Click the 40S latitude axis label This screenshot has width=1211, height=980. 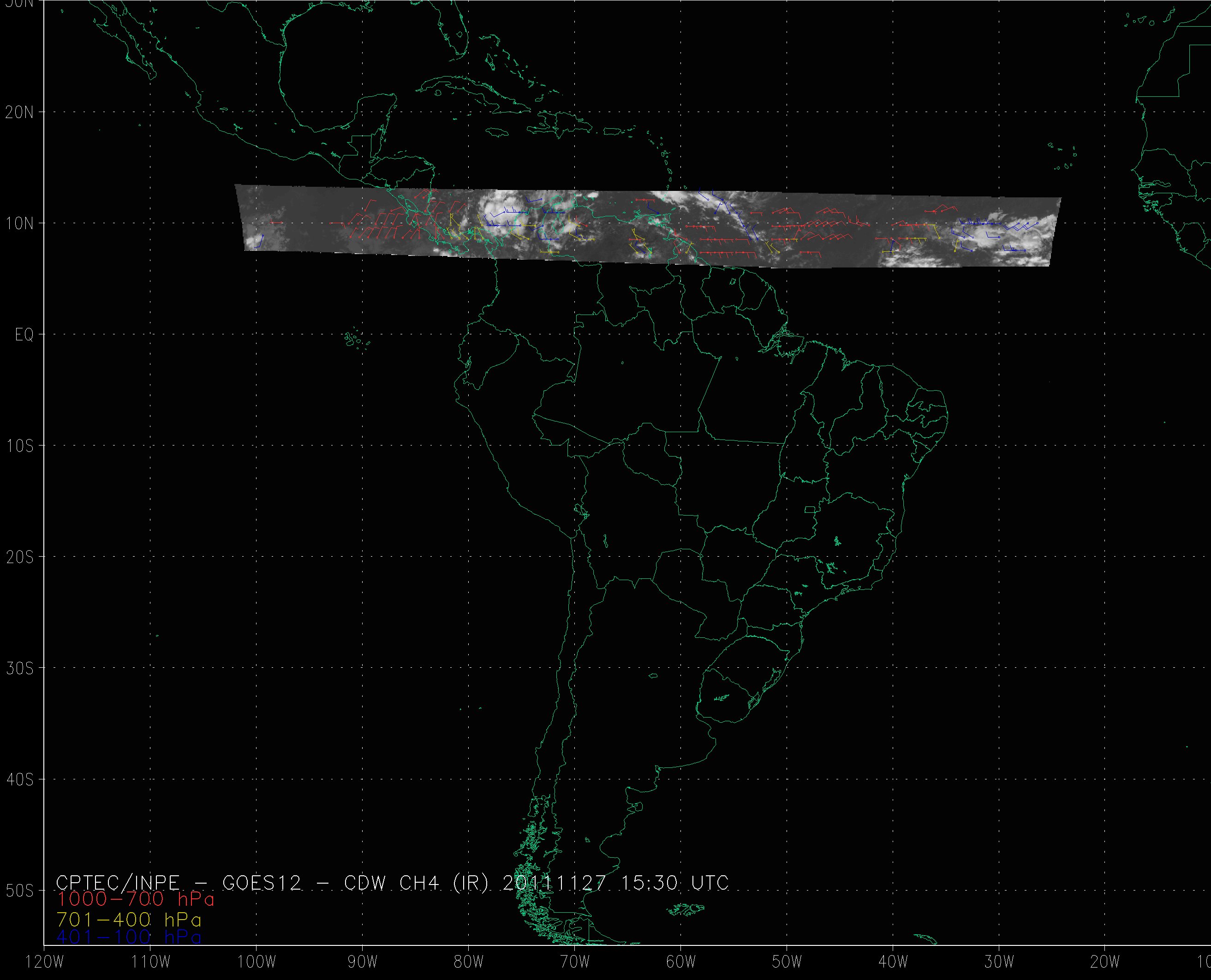click(x=19, y=780)
